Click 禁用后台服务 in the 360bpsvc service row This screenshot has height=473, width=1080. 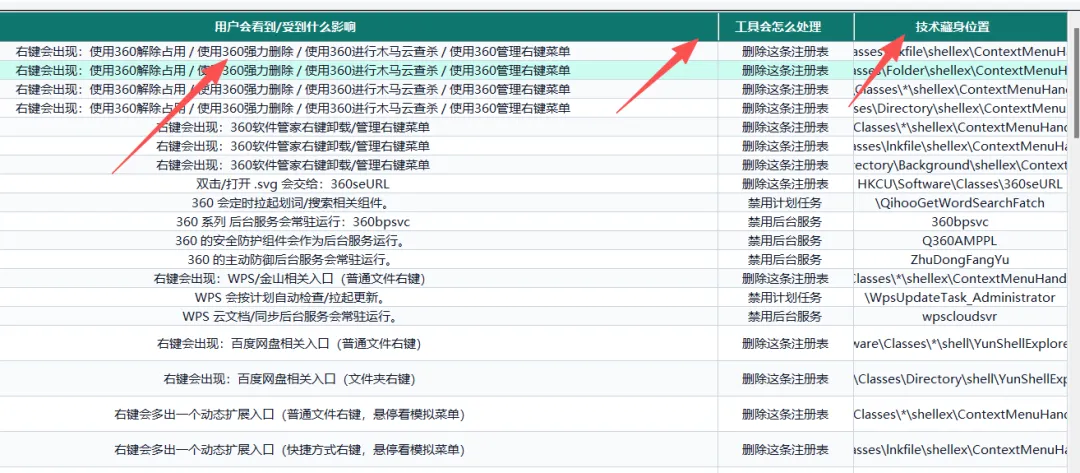(785, 222)
